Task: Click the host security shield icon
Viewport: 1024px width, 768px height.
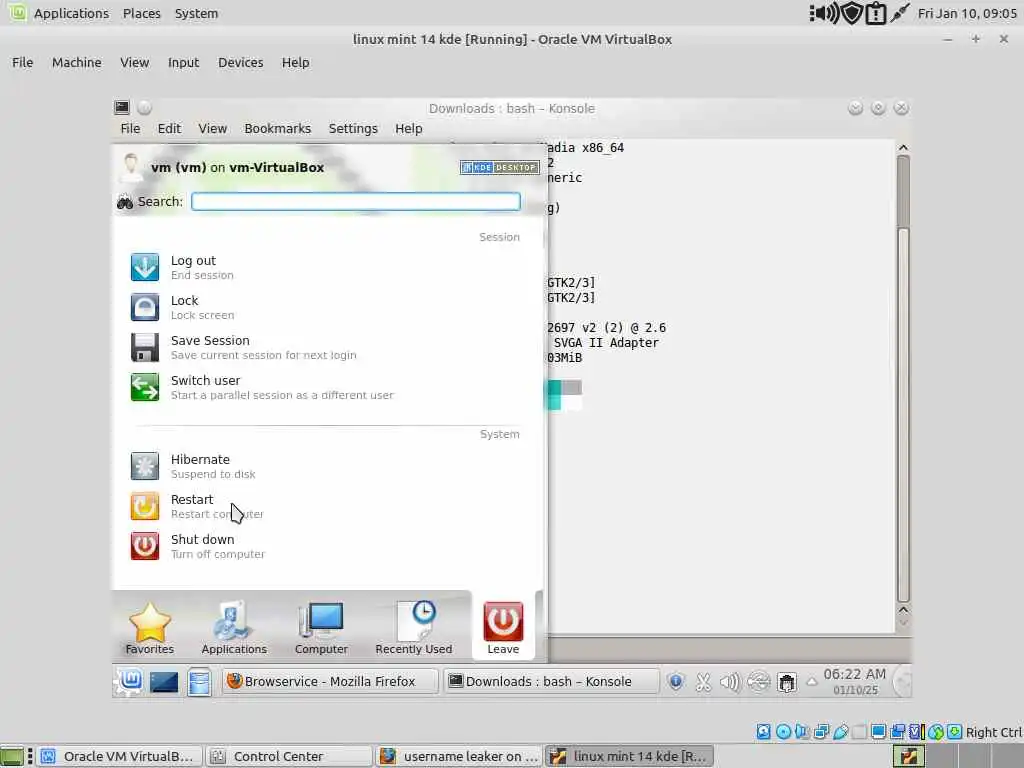Action: (x=852, y=13)
